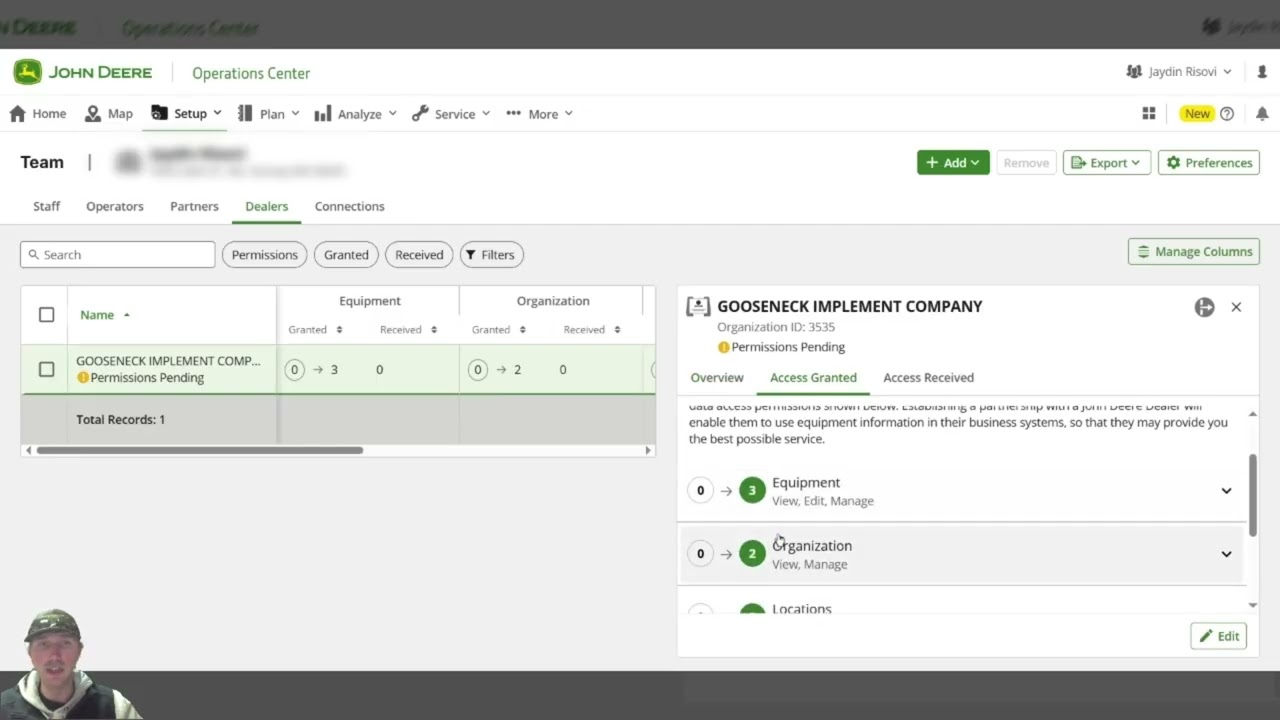Click Total Records: 1 text

[x=121, y=420]
